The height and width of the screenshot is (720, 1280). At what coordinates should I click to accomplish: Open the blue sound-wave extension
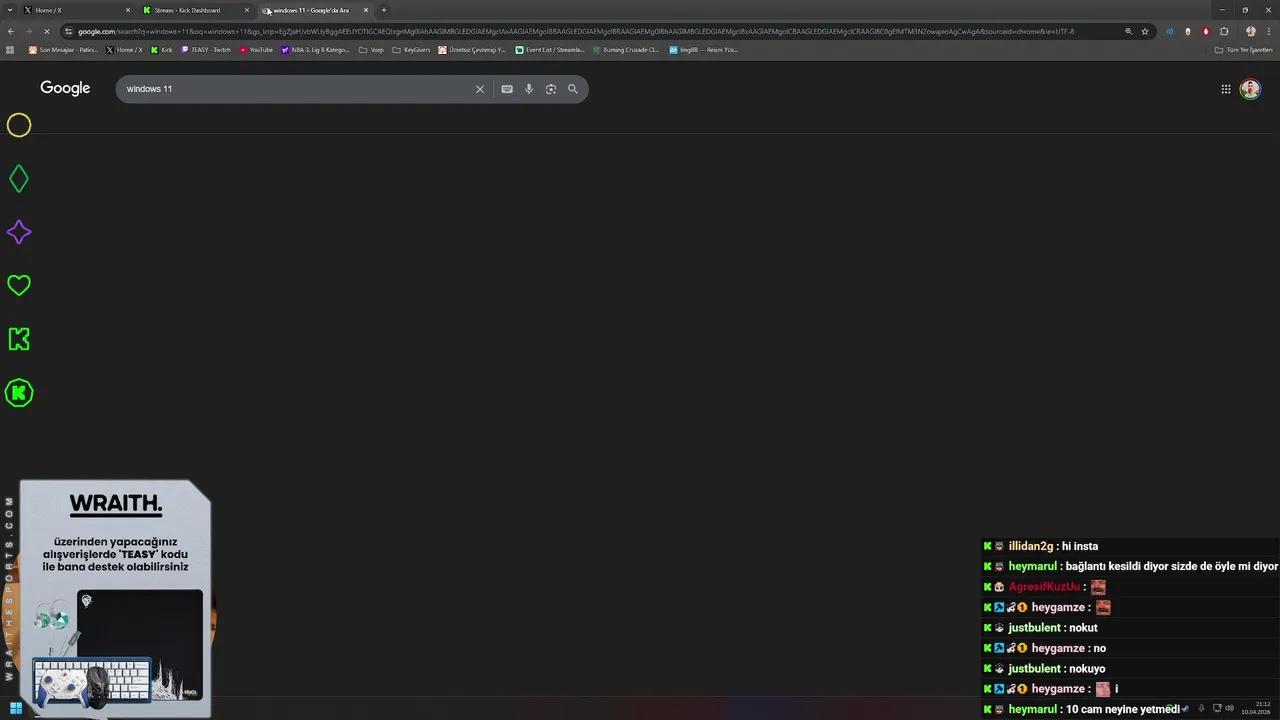1170,31
